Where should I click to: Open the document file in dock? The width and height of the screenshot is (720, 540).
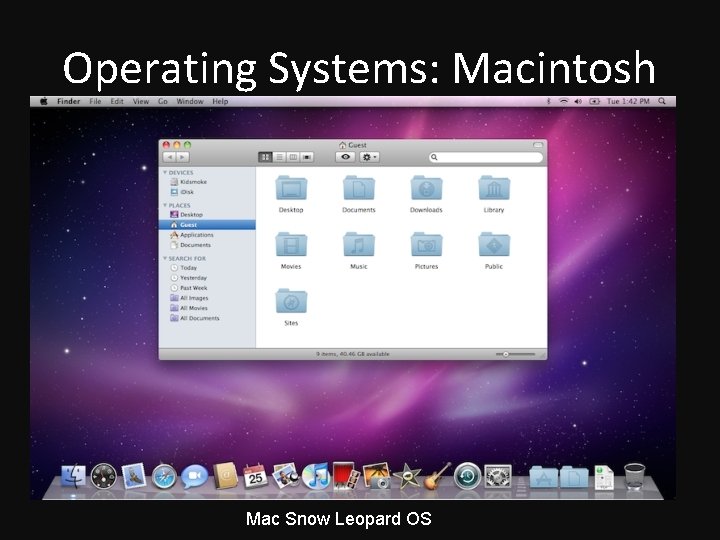(604, 478)
